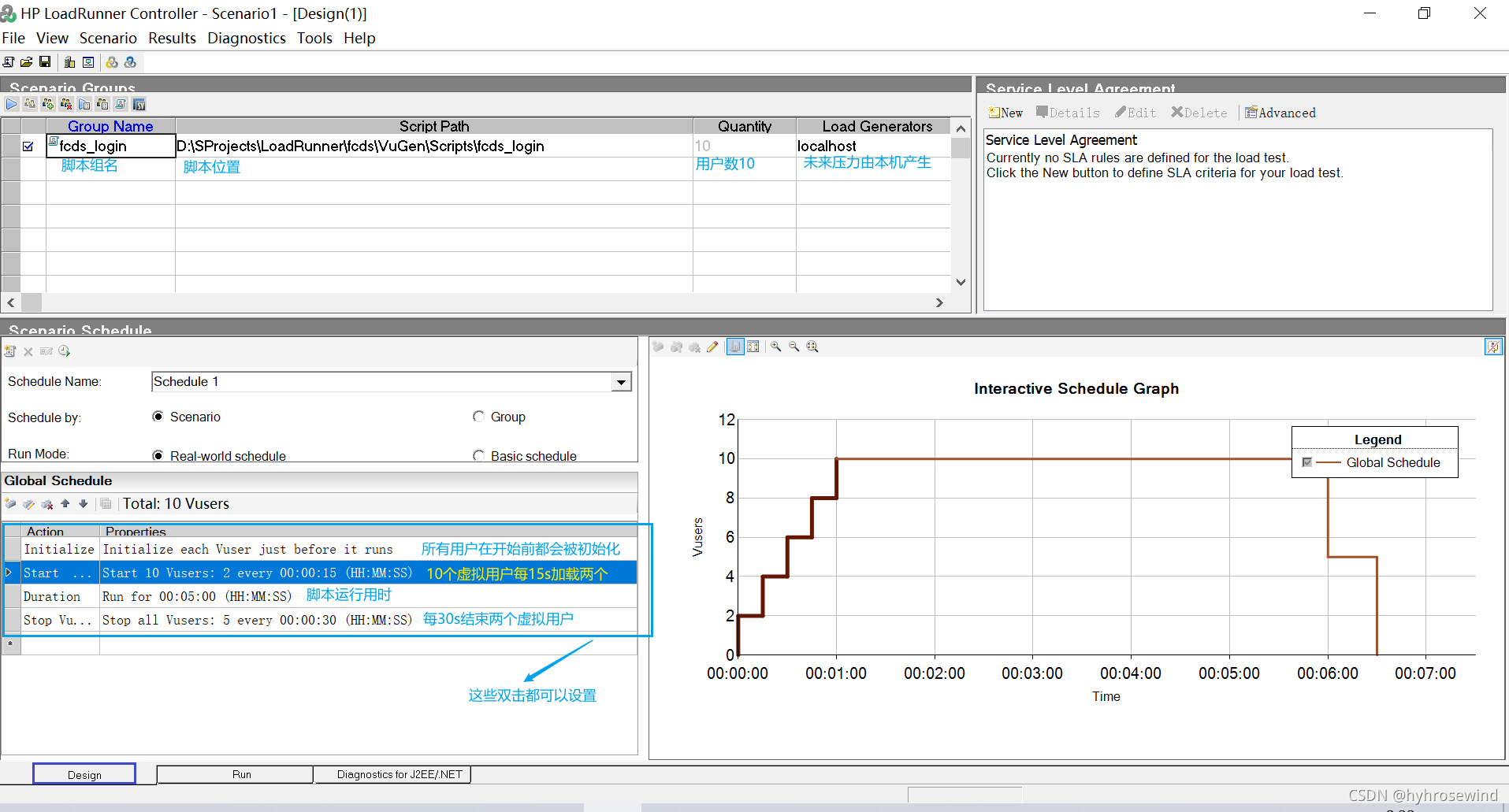Viewport: 1509px width, 812px height.
Task: Switch to the Design tab
Action: [x=84, y=774]
